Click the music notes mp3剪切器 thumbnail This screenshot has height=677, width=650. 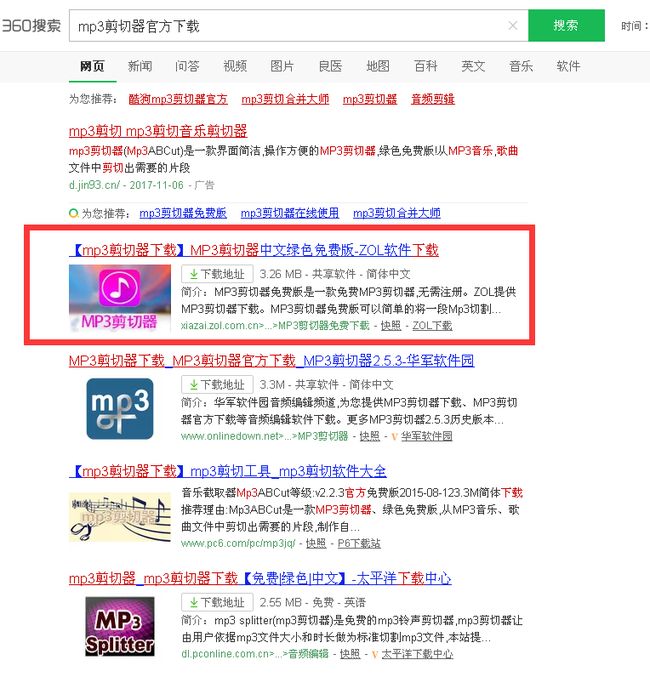click(120, 517)
